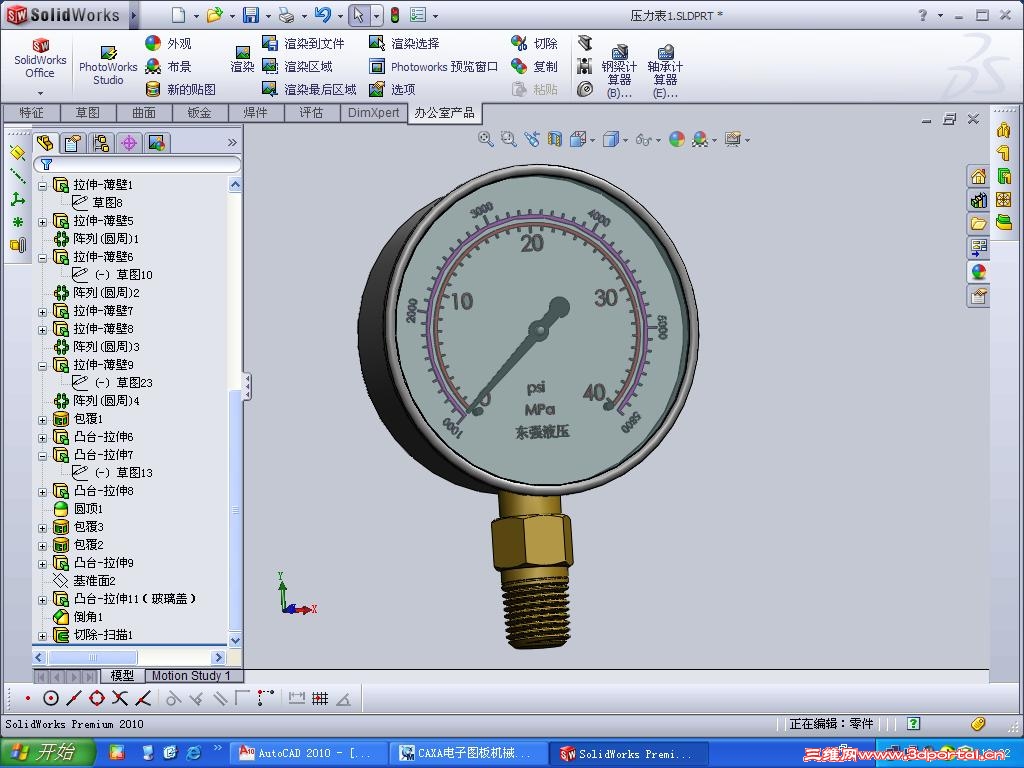Click the 外观 appearance button
Viewport: 1024px width, 768px height.
168,43
